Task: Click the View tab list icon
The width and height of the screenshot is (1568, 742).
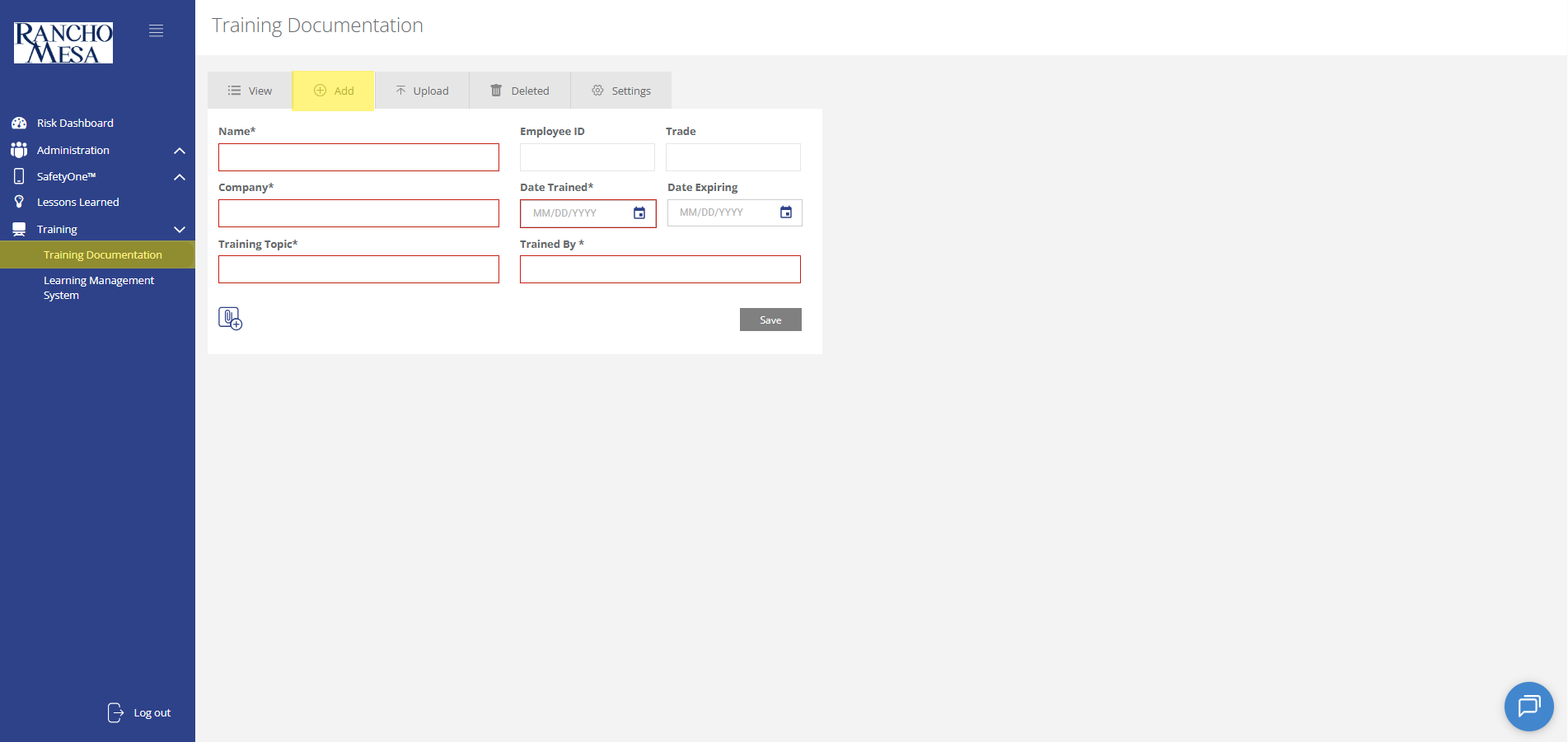Action: (x=235, y=91)
